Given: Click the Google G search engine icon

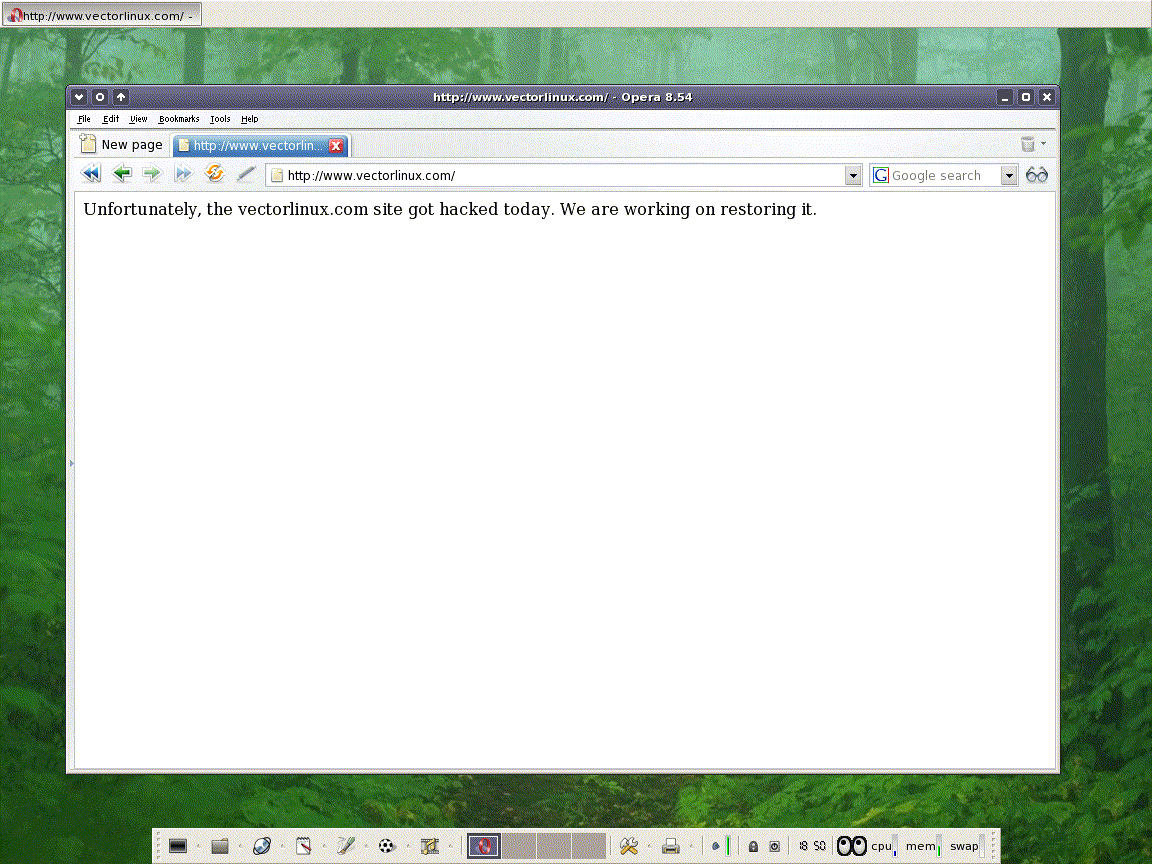Looking at the screenshot, I should pos(881,175).
